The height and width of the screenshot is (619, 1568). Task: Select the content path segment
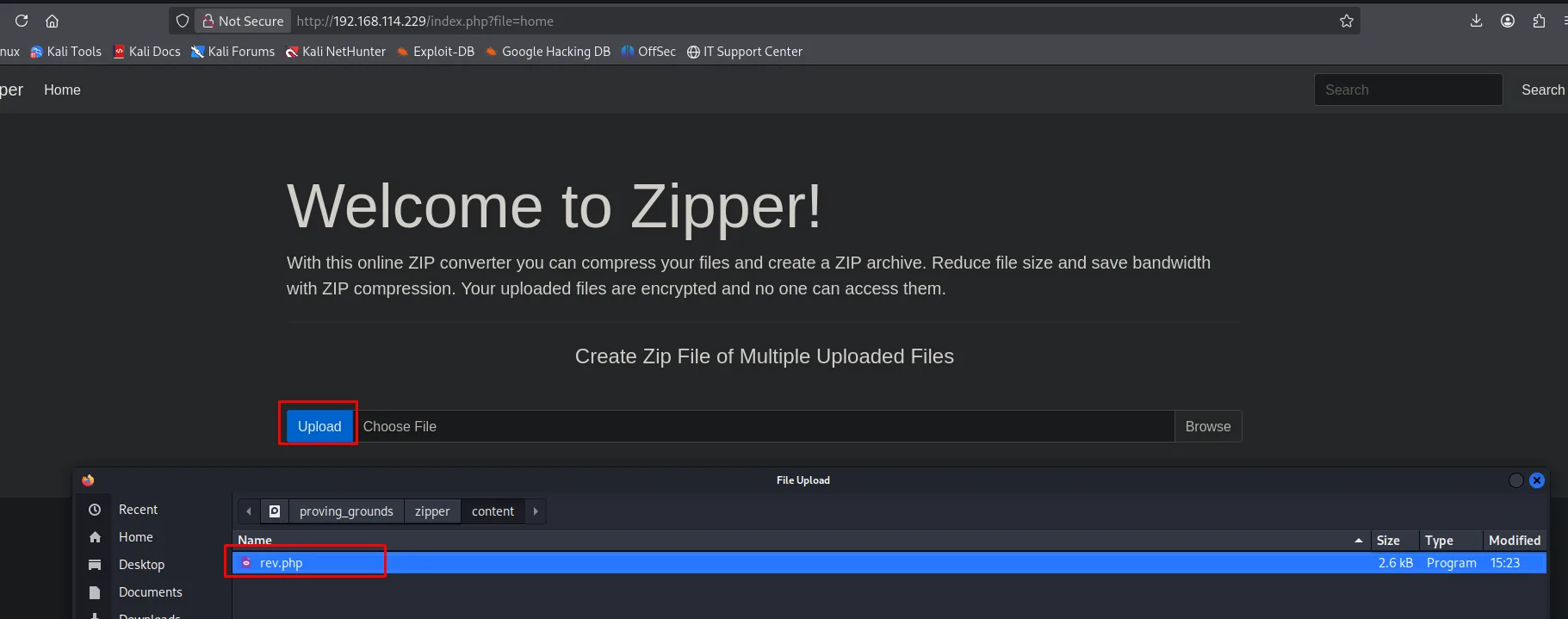pos(493,511)
